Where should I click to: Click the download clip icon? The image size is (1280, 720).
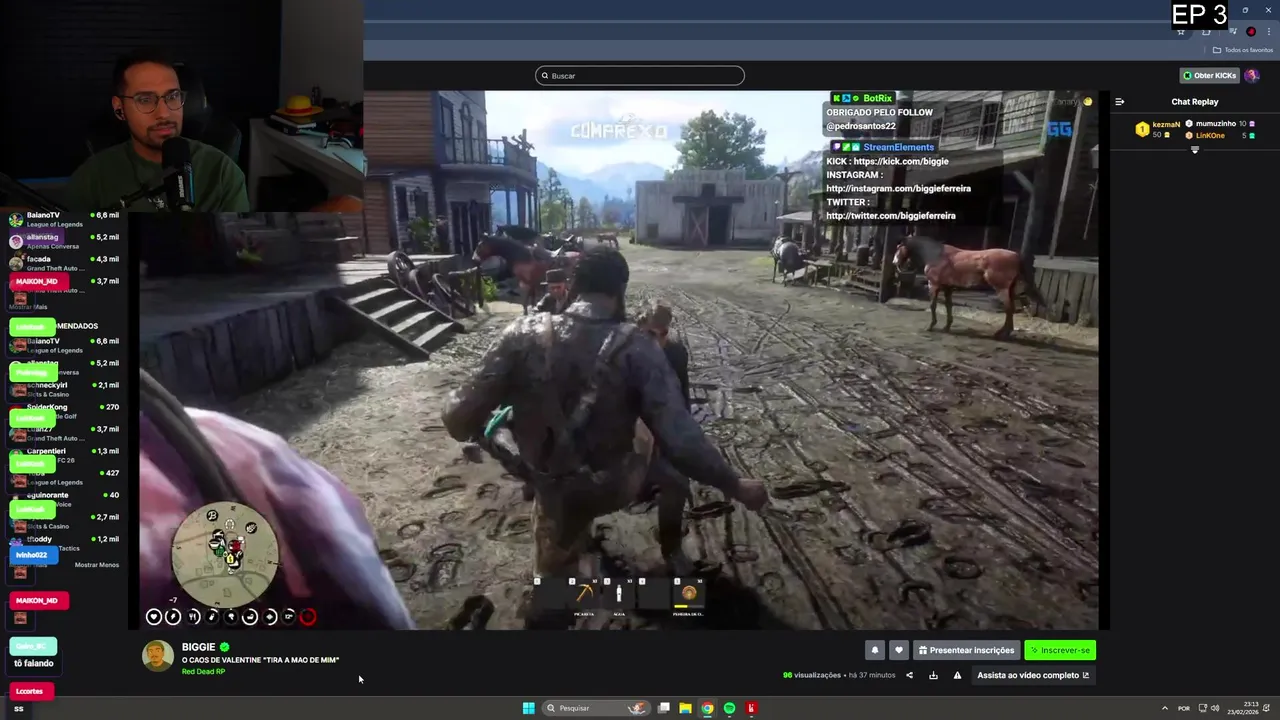(933, 675)
